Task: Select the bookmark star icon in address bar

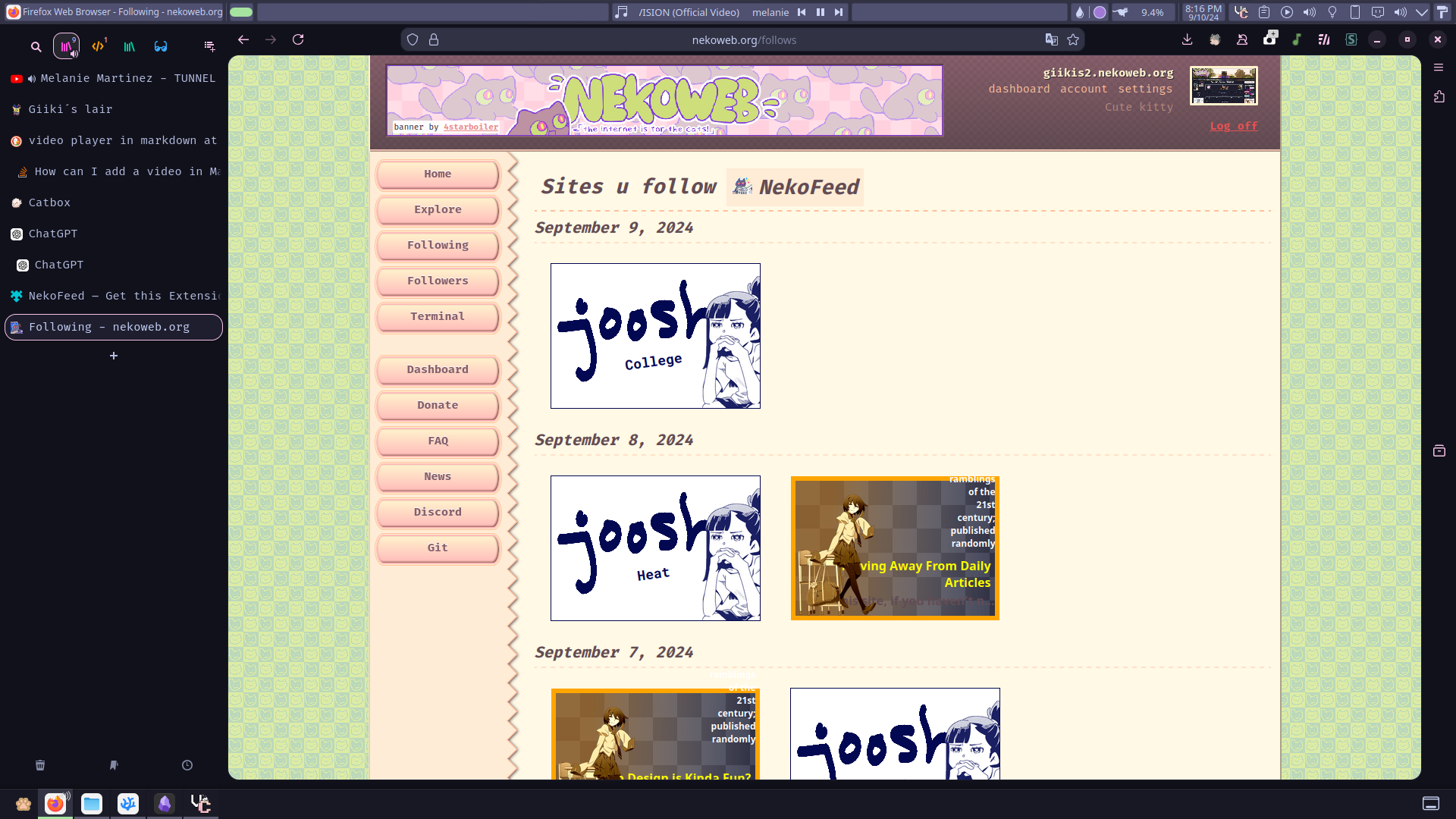Action: [1073, 39]
